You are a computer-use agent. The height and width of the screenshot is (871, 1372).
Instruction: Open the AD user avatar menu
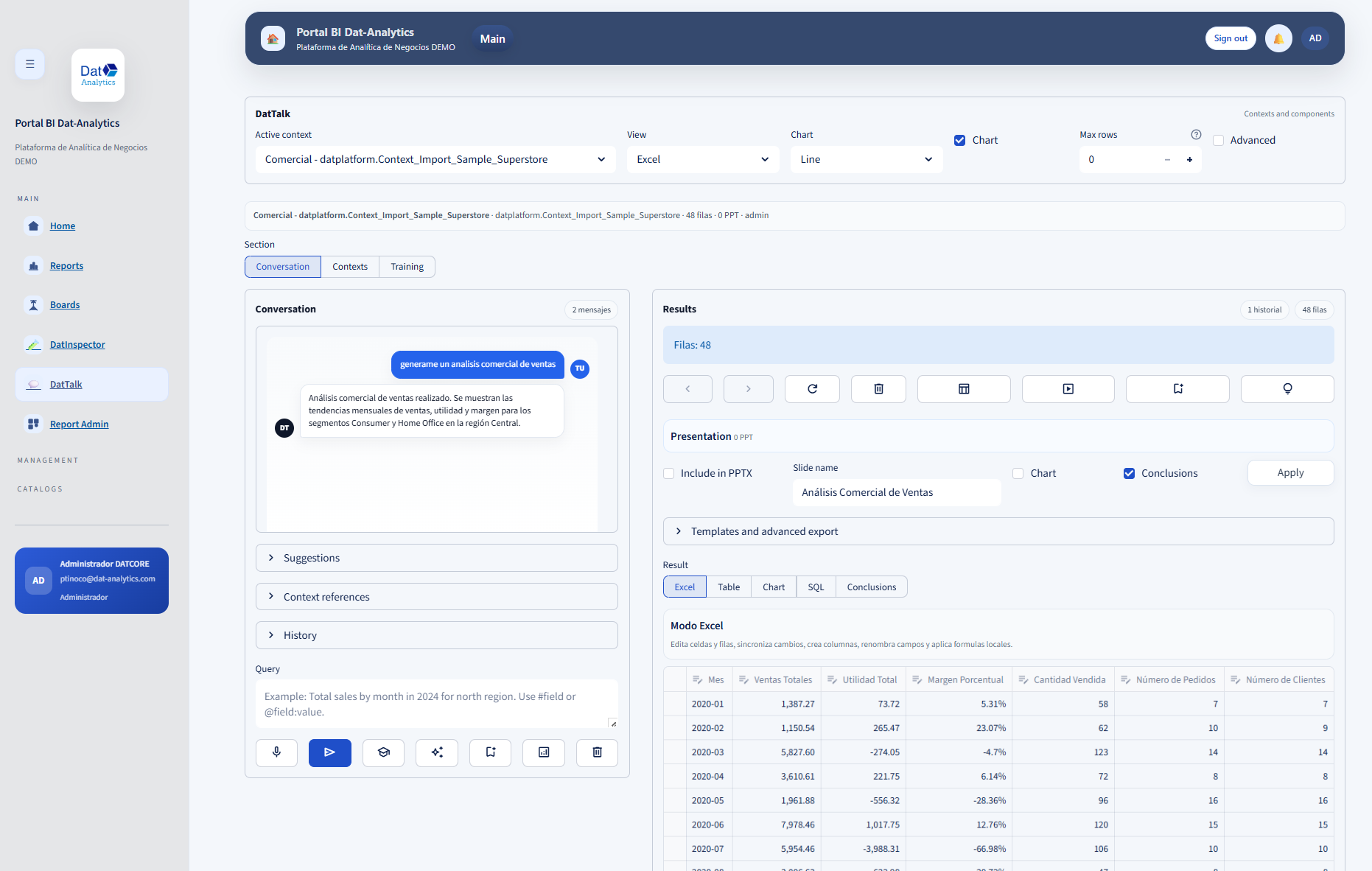1315,38
